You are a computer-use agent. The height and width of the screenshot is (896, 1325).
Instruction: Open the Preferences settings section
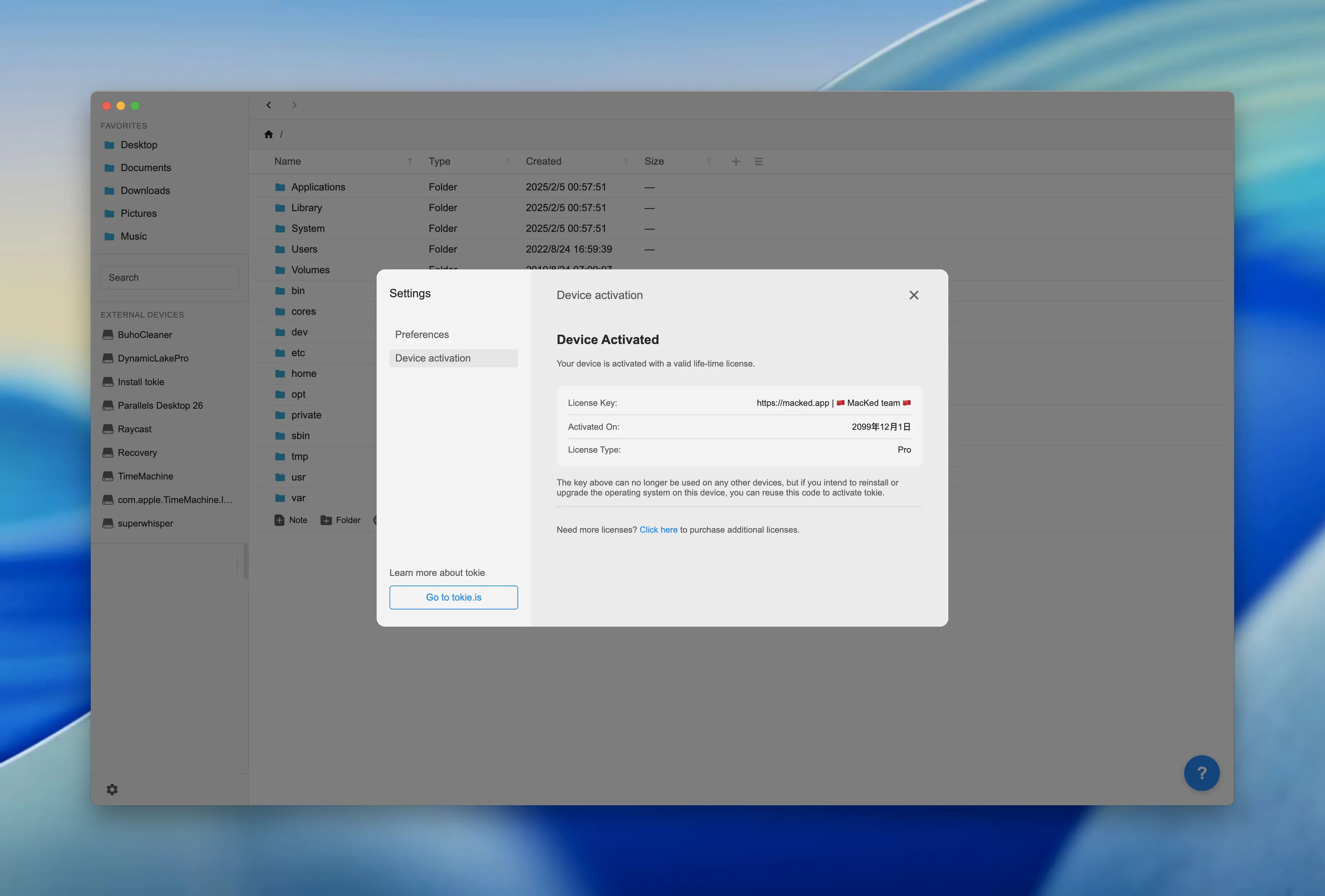click(422, 335)
